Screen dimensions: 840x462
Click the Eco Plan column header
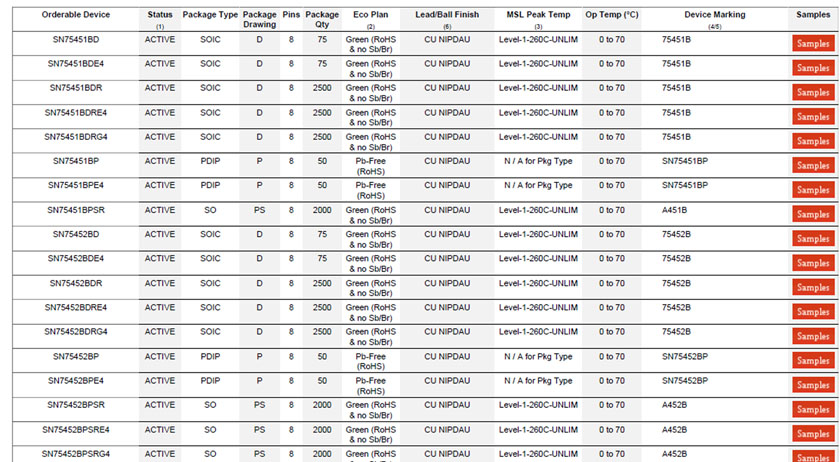(371, 15)
